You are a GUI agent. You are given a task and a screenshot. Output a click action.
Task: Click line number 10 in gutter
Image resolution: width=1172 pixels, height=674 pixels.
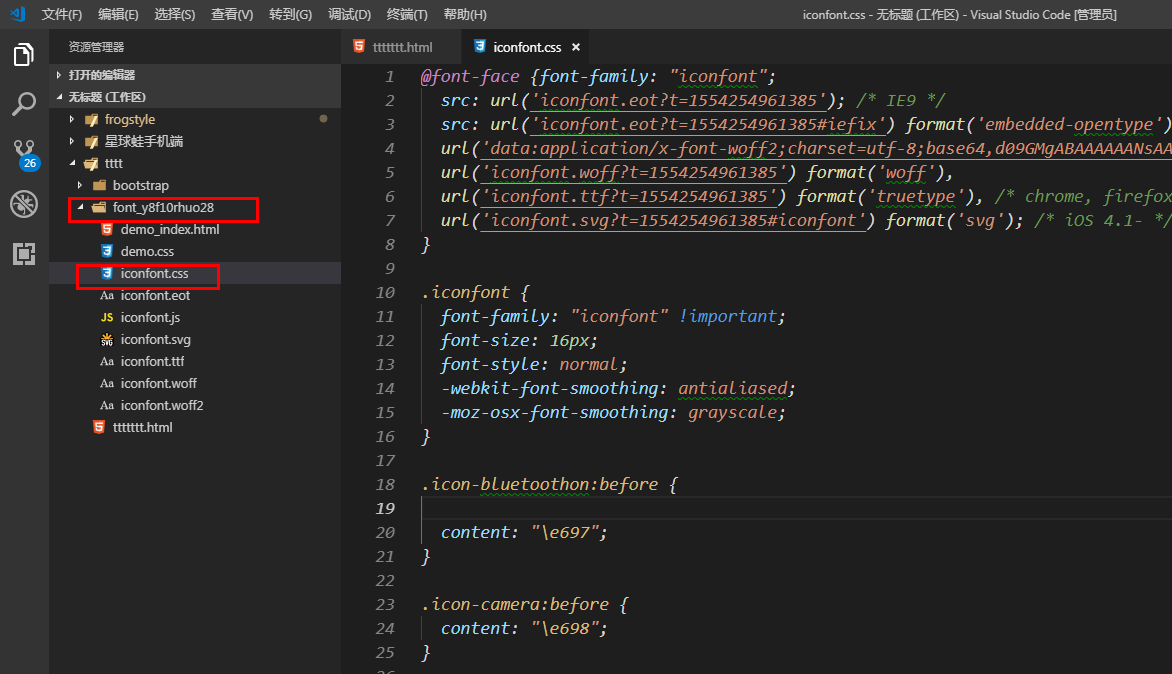pyautogui.click(x=386, y=293)
